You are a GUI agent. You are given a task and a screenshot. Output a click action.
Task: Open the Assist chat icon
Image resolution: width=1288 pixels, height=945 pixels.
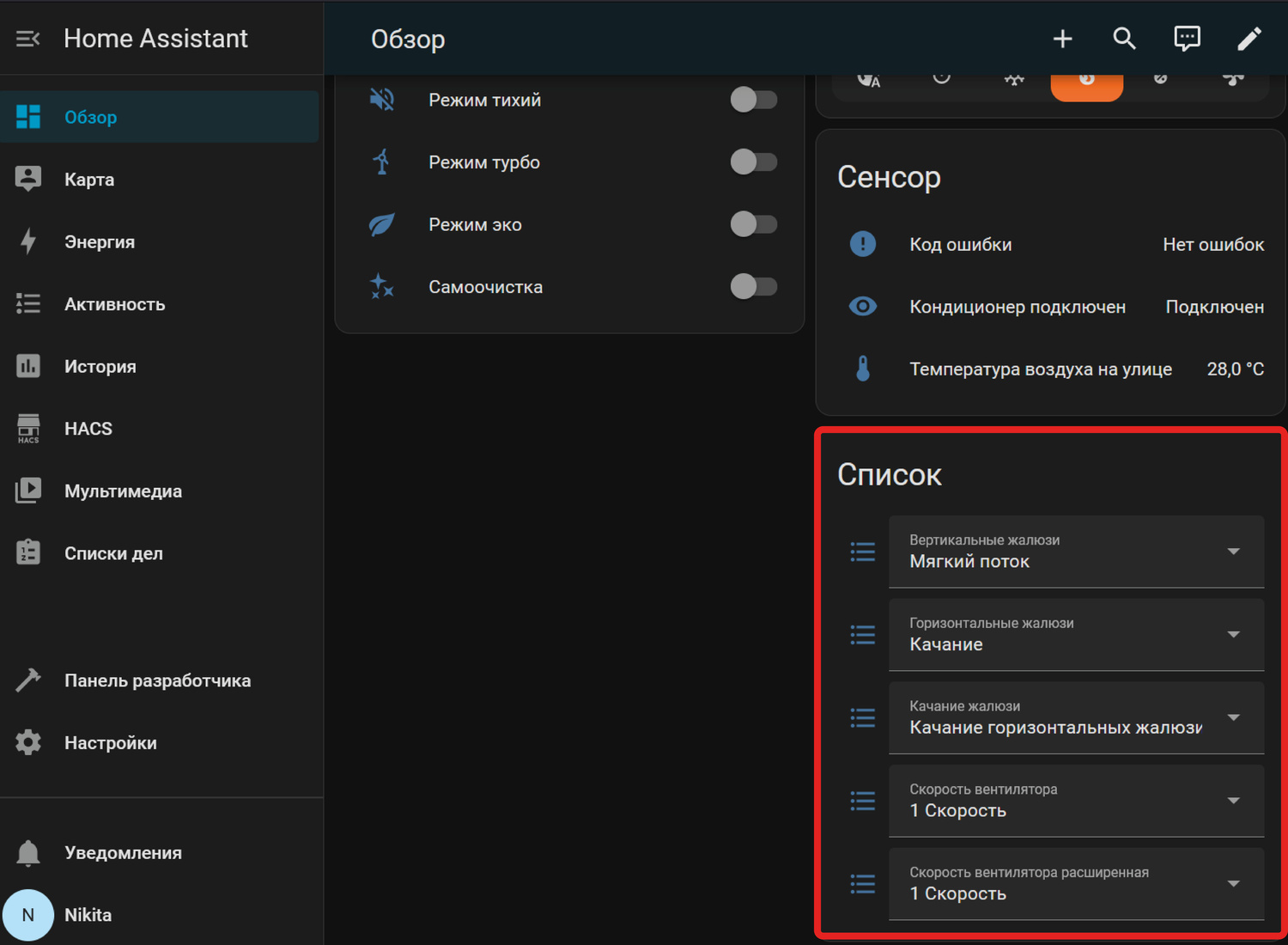(1187, 39)
